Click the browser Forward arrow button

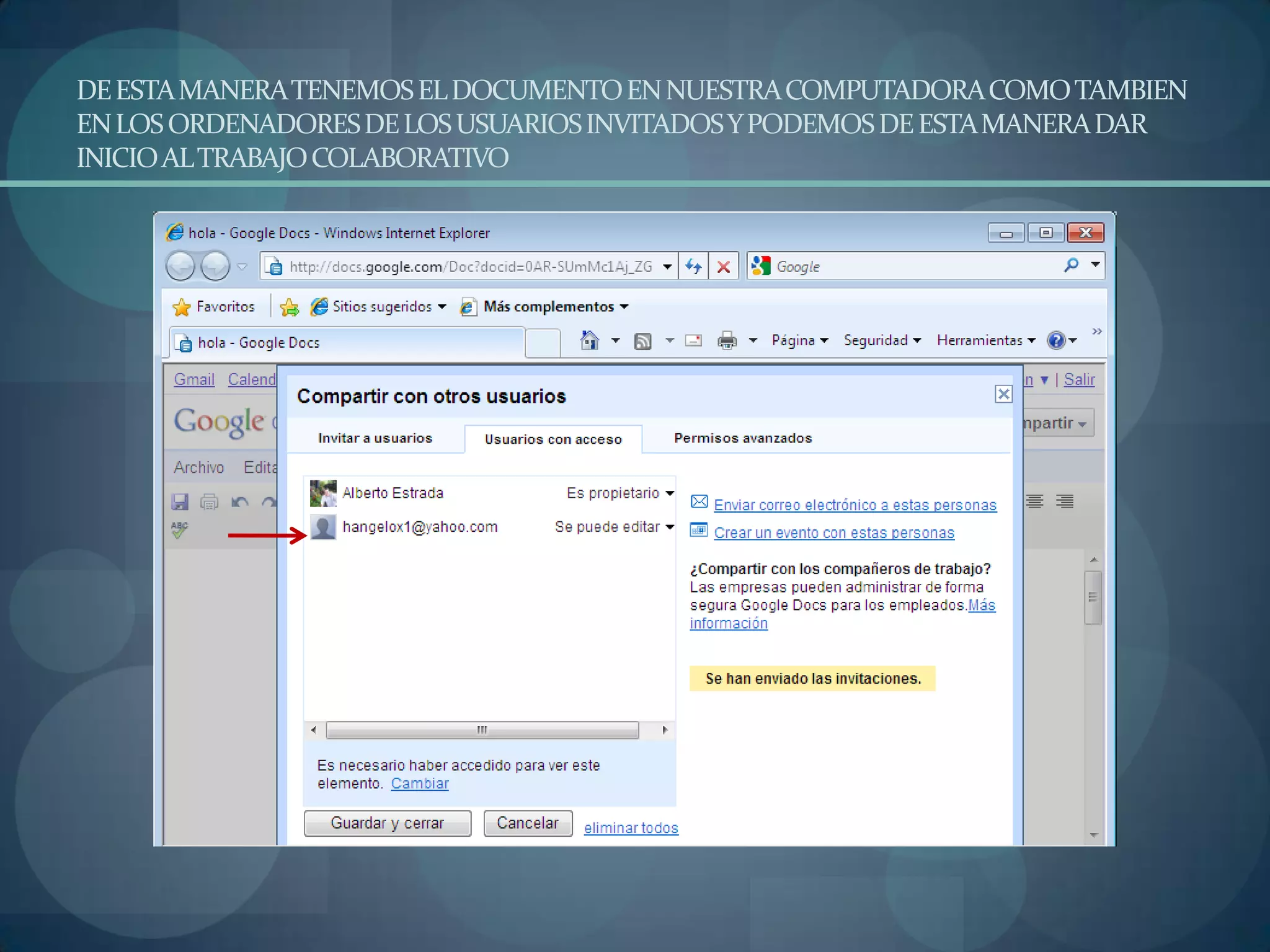tap(215, 267)
